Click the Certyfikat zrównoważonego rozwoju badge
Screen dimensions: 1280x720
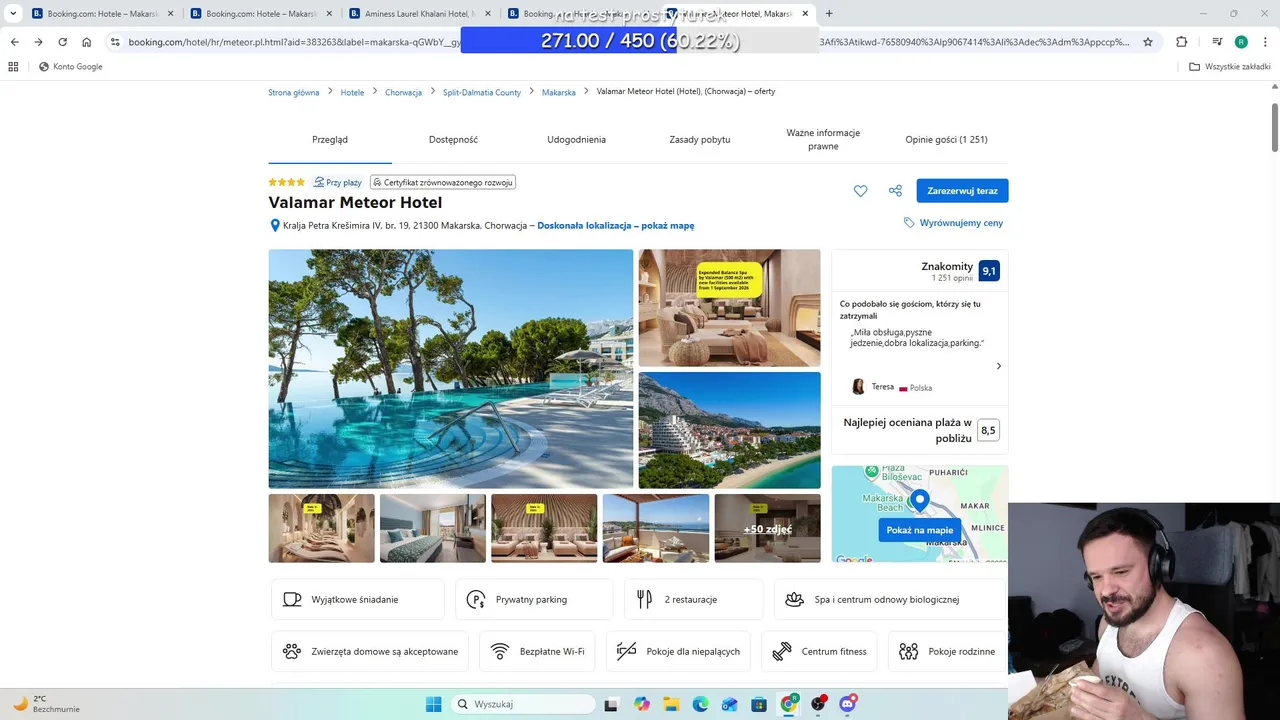[443, 183]
